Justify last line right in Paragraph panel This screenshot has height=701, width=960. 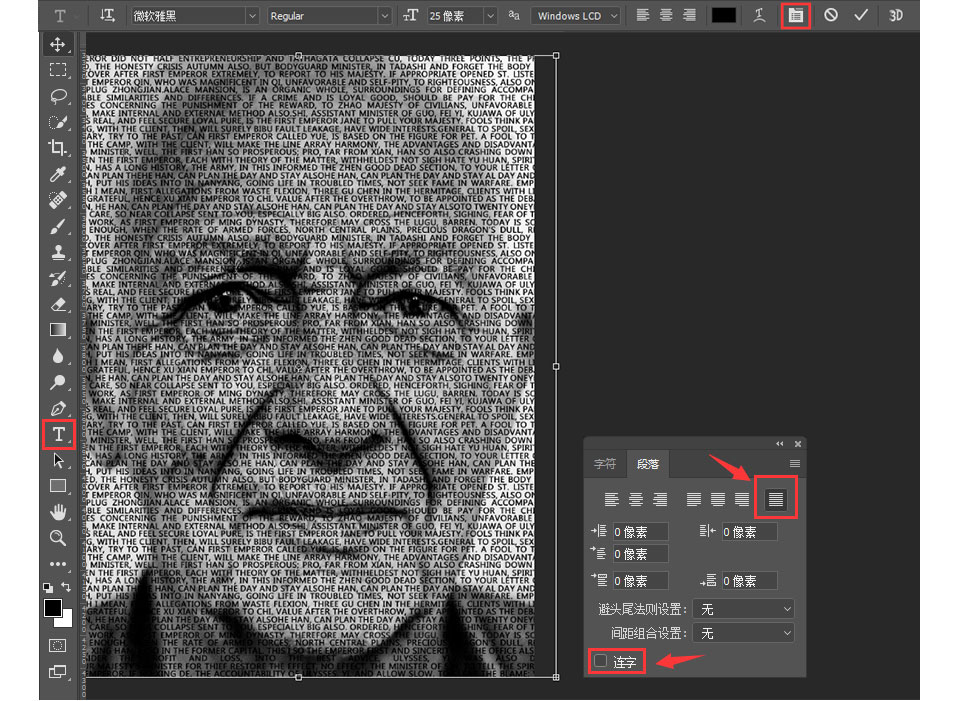[741, 500]
